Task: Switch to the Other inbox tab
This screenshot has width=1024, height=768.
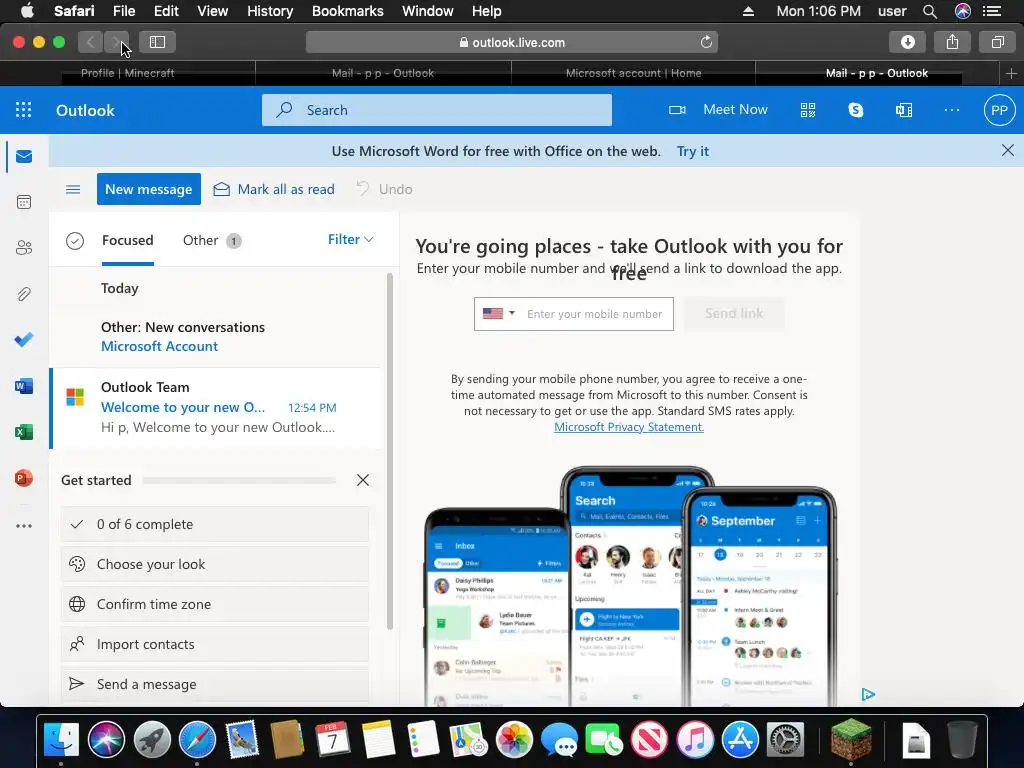Action: point(212,240)
